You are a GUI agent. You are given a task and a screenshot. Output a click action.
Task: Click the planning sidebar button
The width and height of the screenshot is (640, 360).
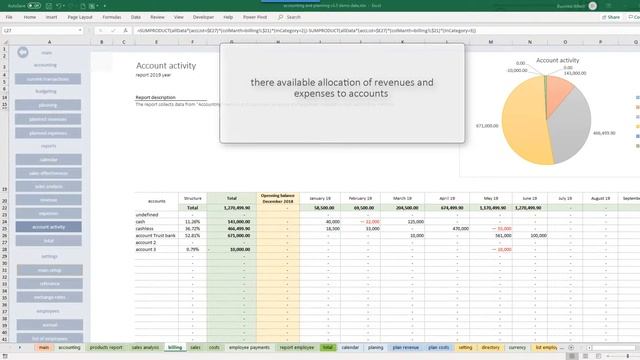(48, 105)
